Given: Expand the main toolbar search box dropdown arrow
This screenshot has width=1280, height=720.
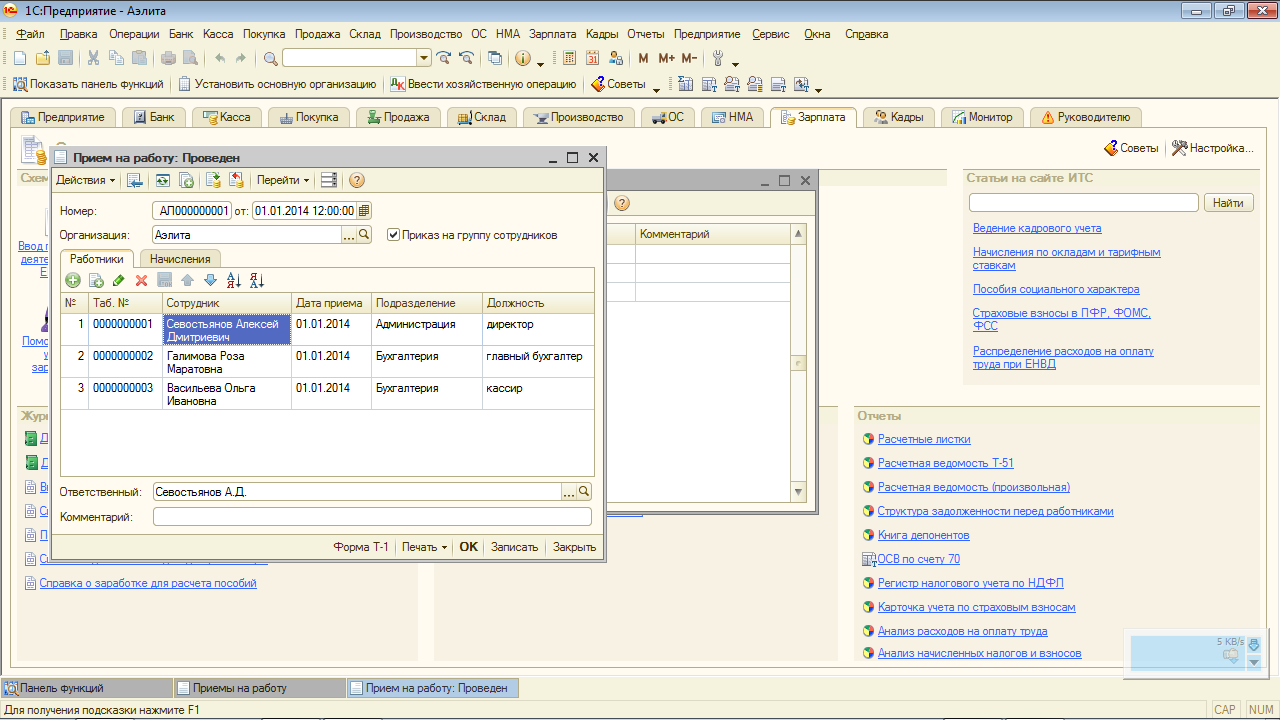Looking at the screenshot, I should 423,58.
